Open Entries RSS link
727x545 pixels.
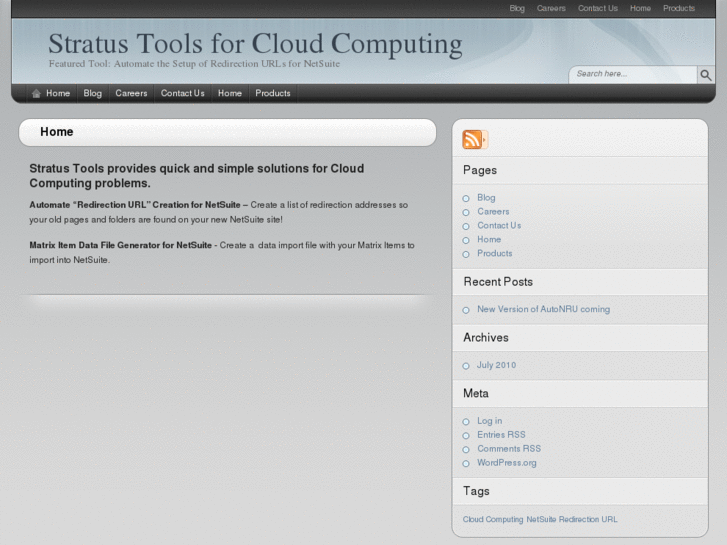coord(501,435)
